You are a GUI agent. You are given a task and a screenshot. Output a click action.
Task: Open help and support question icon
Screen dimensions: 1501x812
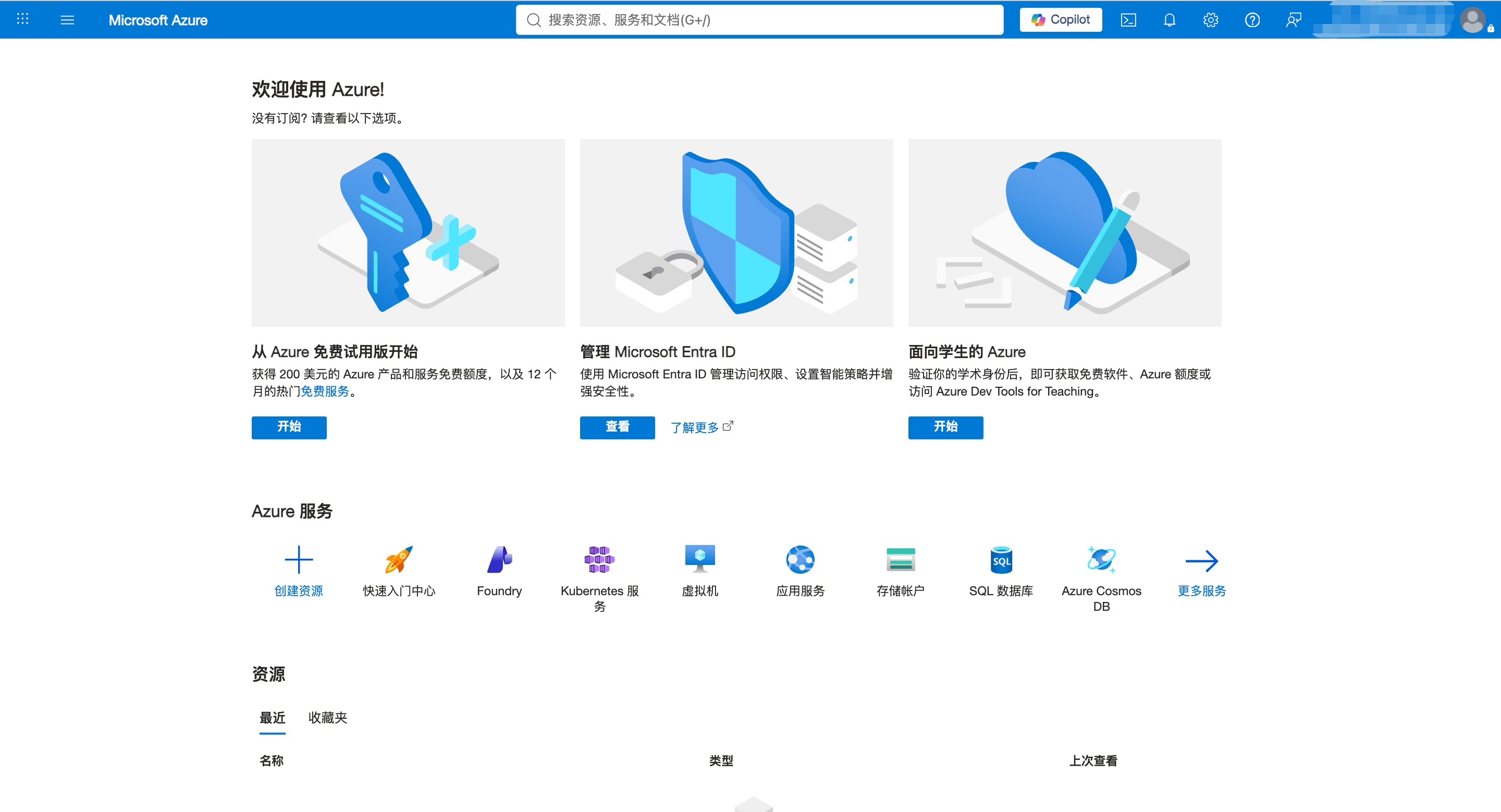pos(1252,20)
